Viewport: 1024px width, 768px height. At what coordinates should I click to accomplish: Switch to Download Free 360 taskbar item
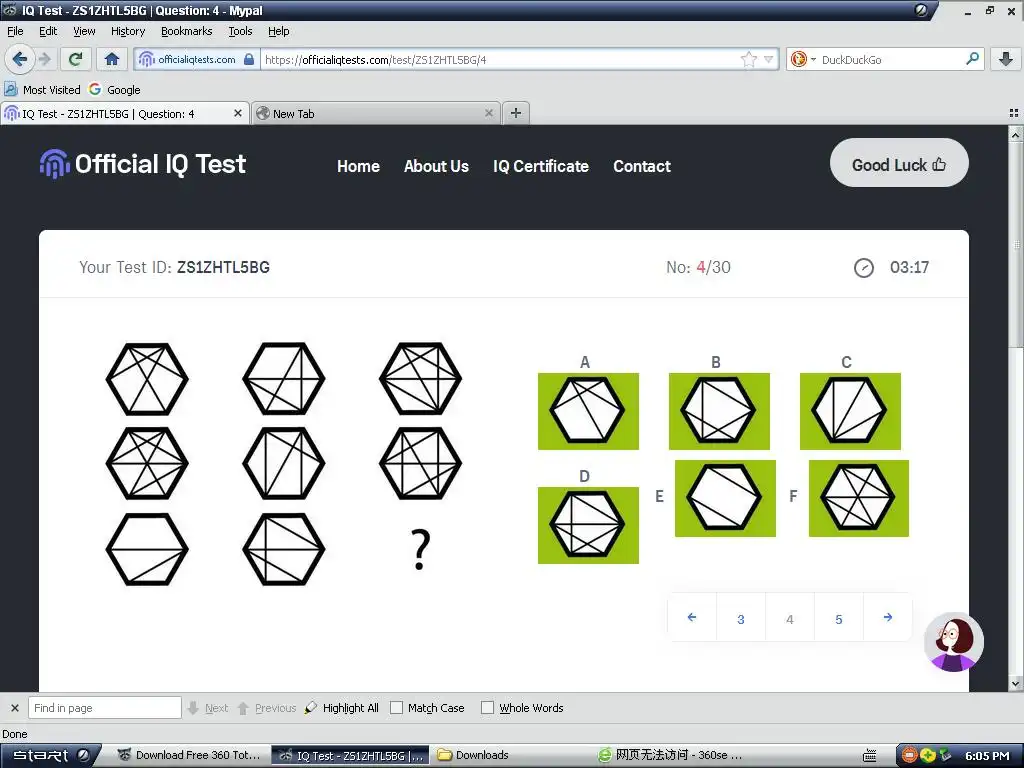[188, 755]
